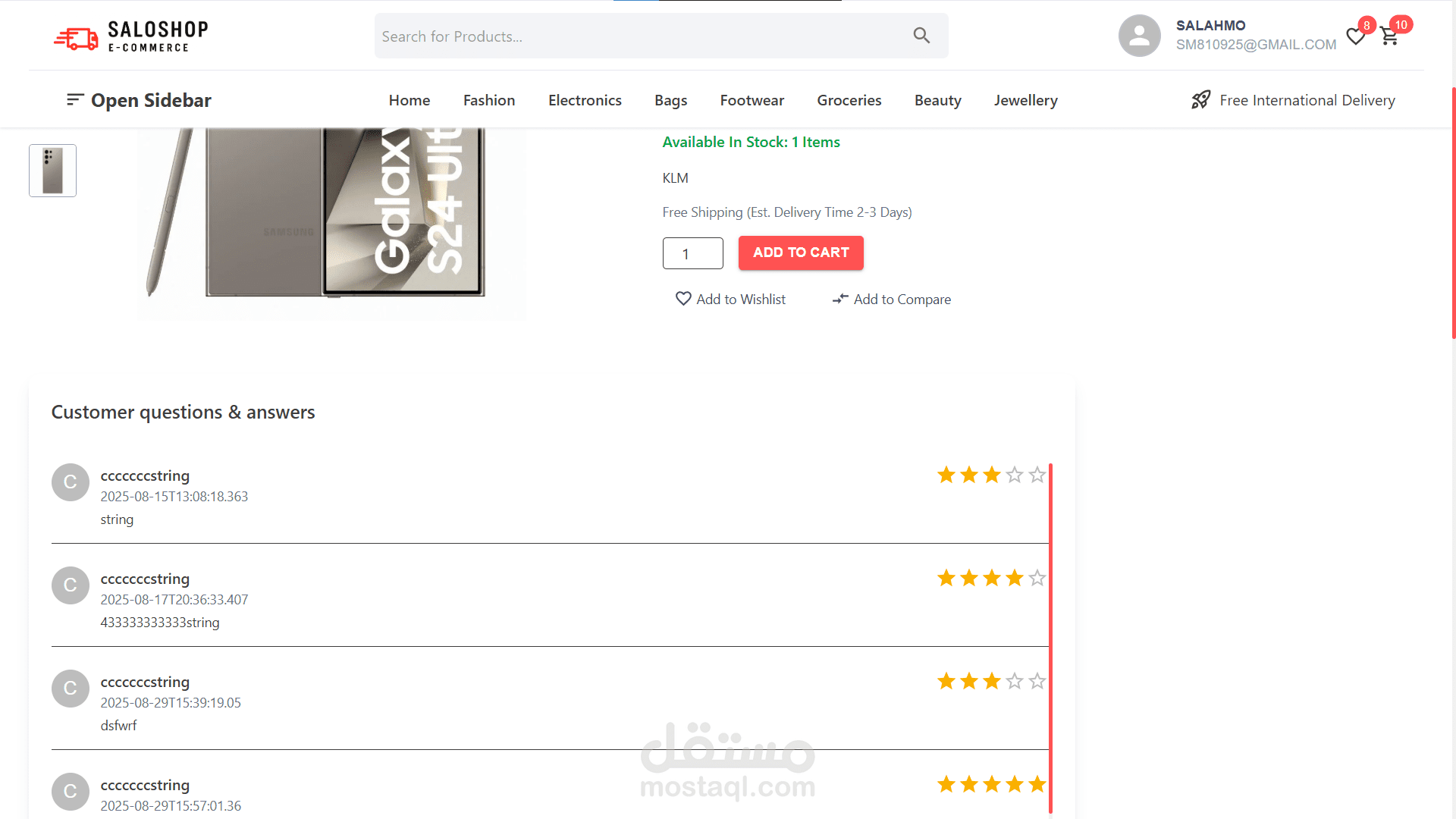Click the avatar of first reviewer cccccccstring
The width and height of the screenshot is (1456, 819).
tap(71, 482)
